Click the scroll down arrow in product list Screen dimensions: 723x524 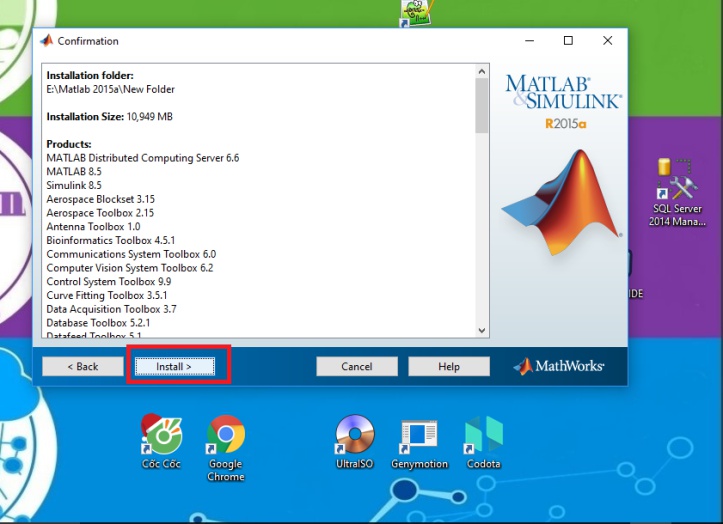tap(482, 330)
